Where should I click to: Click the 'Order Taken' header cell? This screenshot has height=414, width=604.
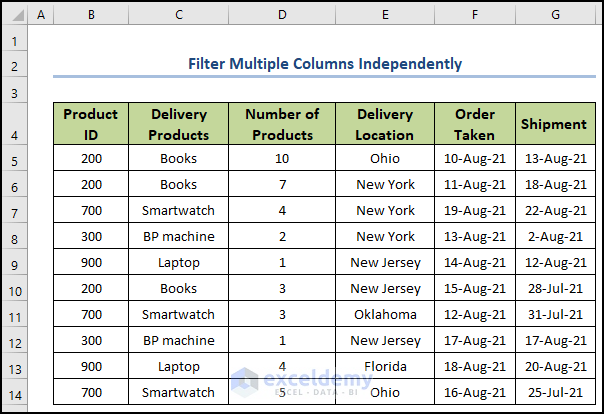pos(474,124)
